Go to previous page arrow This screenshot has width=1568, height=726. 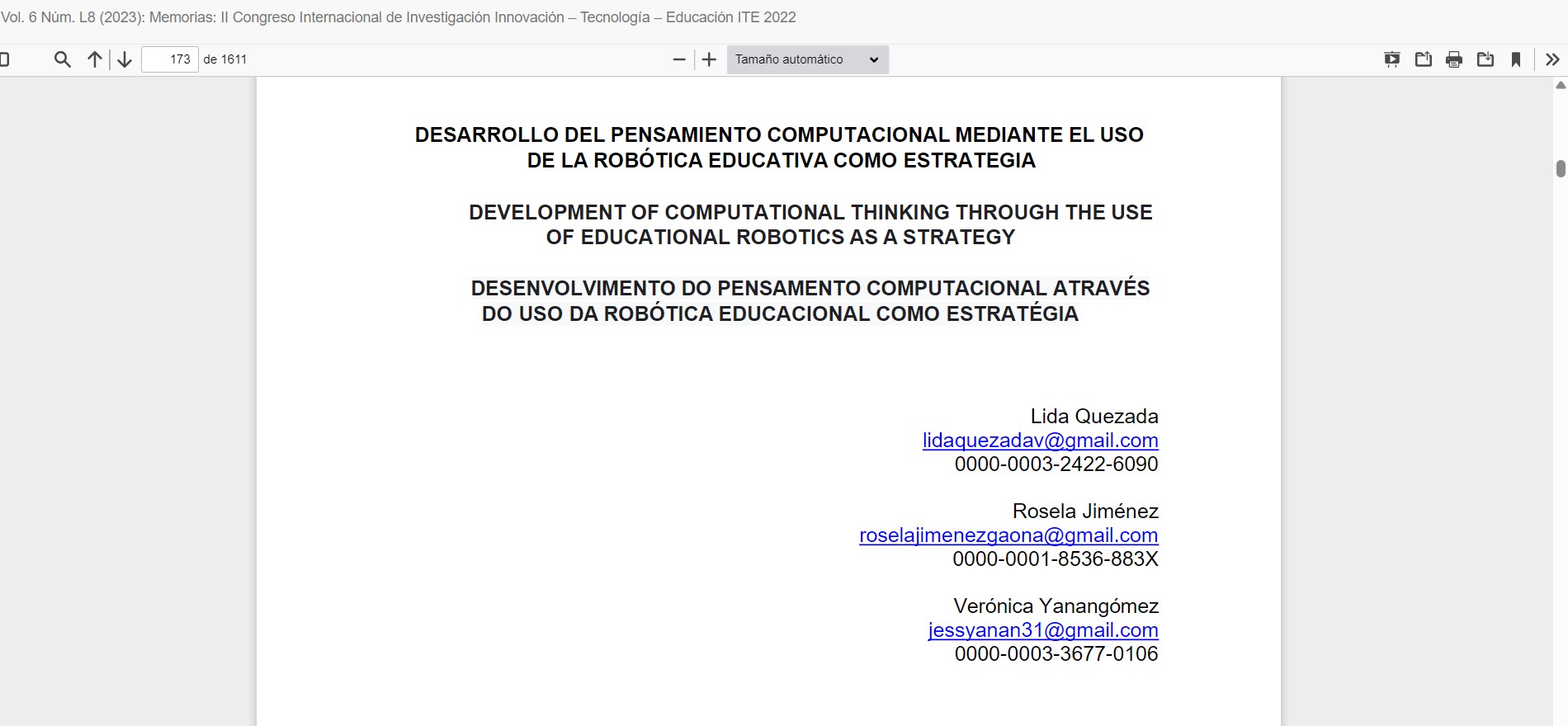pyautogui.click(x=95, y=59)
